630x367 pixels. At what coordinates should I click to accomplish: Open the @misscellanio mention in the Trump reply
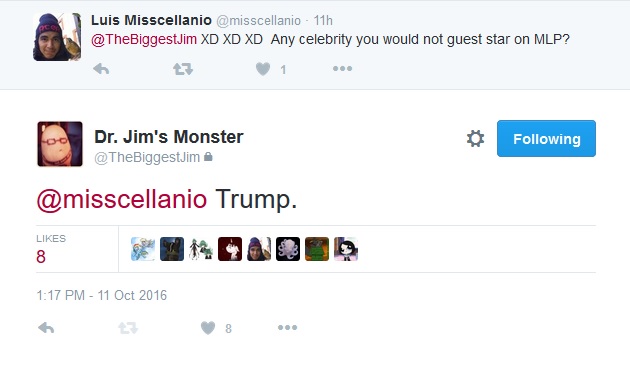pyautogui.click(x=122, y=199)
